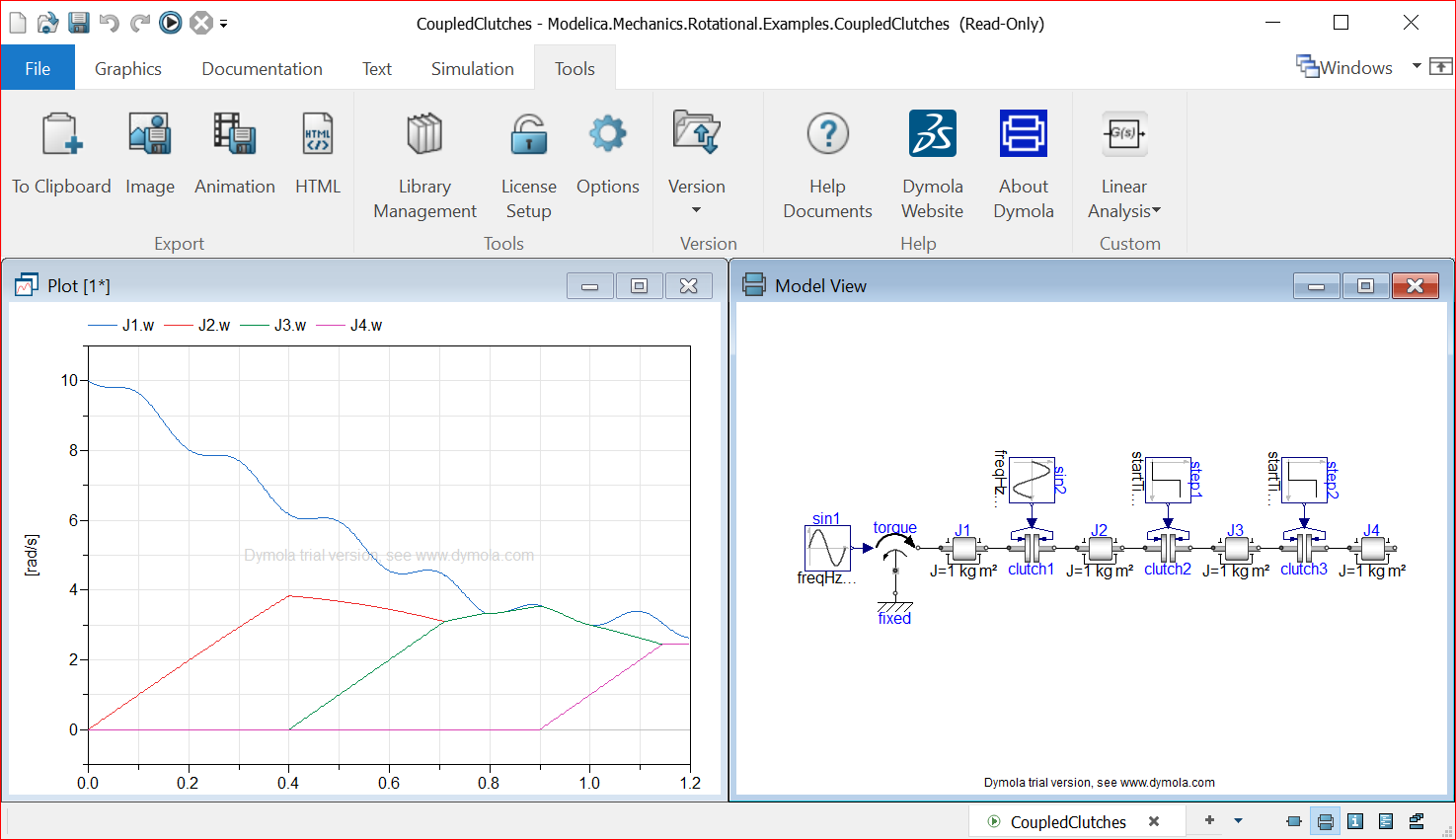Click the Options gear icon
The image size is (1456, 840).
pyautogui.click(x=607, y=134)
